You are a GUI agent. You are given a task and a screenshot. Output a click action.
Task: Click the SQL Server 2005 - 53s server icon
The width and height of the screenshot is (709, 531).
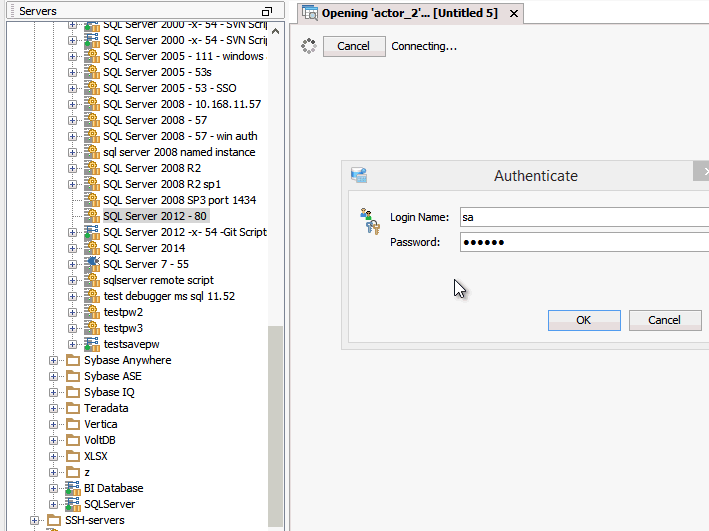pos(92,72)
